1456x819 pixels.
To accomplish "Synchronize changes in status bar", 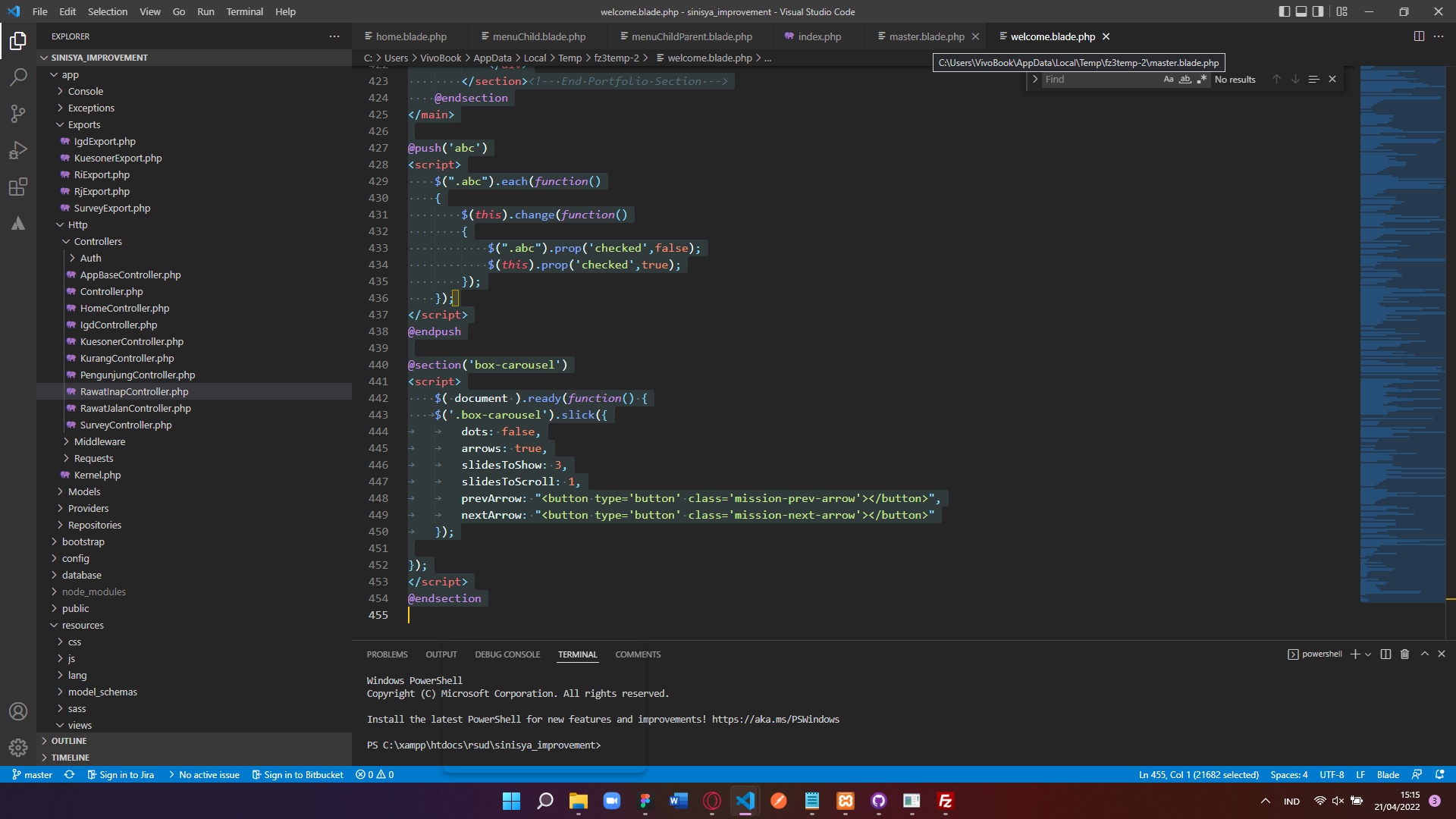I will [69, 774].
